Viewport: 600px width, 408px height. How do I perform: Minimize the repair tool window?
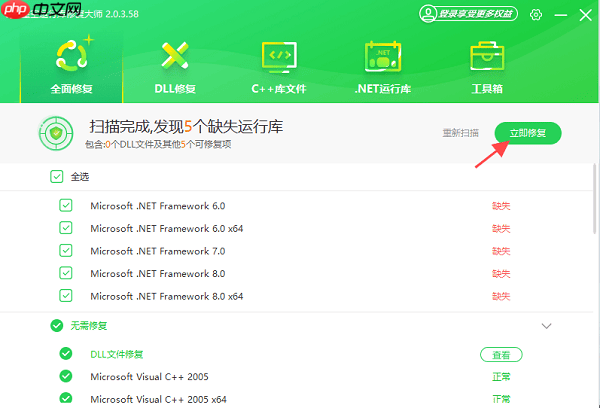point(561,15)
